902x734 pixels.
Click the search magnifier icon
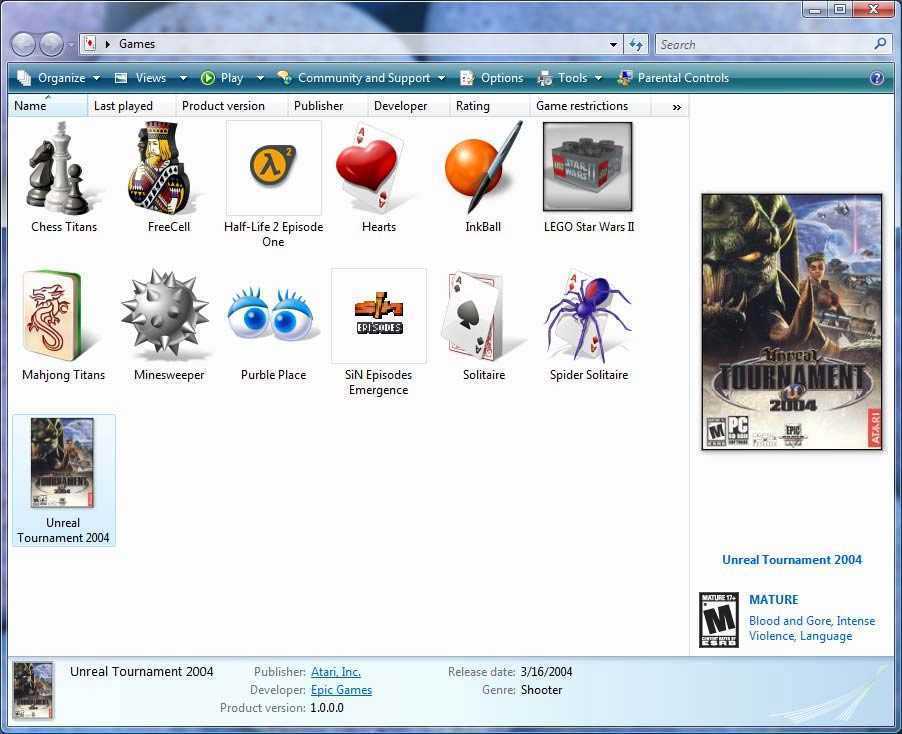pos(880,44)
